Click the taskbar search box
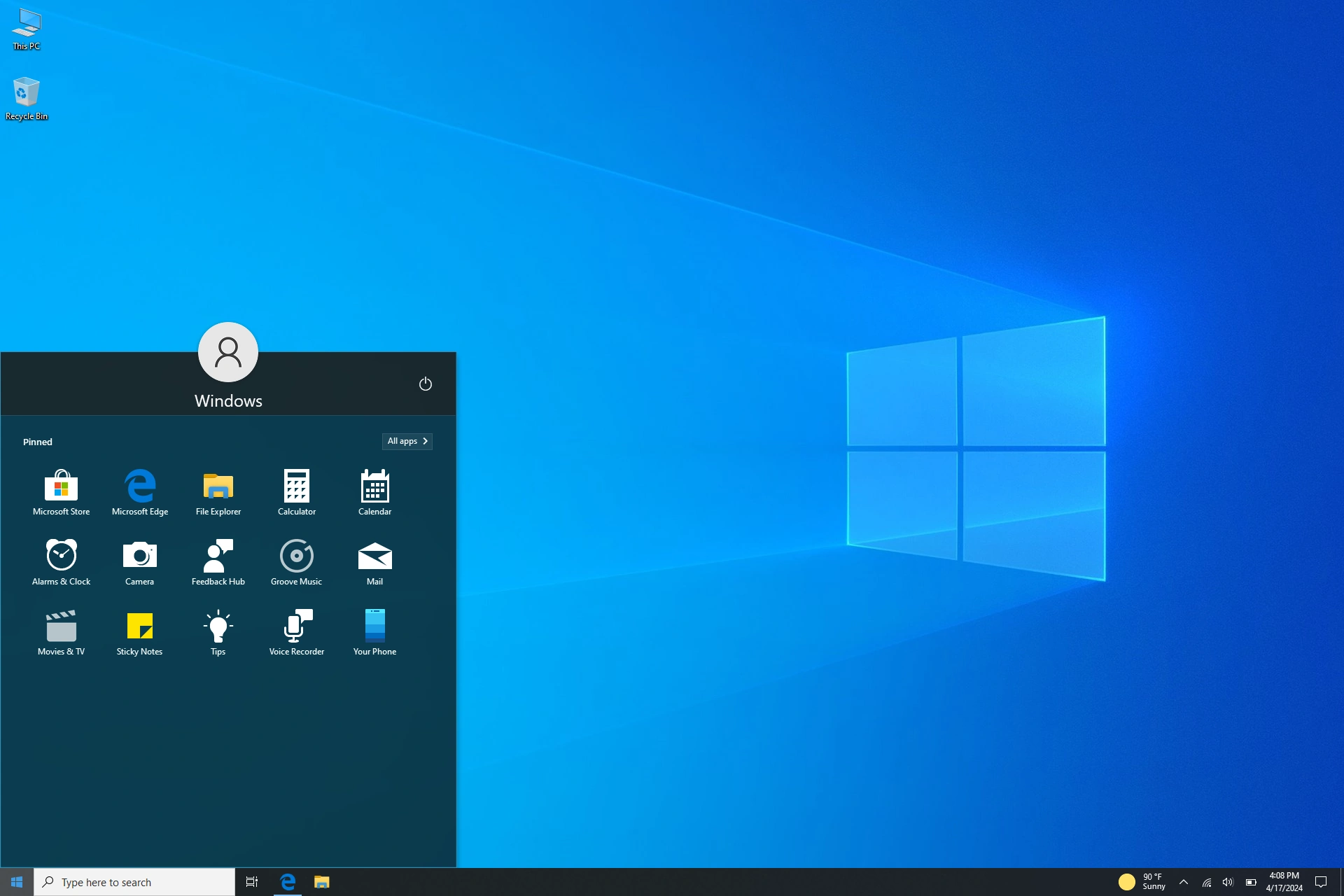Viewport: 1344px width, 896px height. [x=134, y=882]
